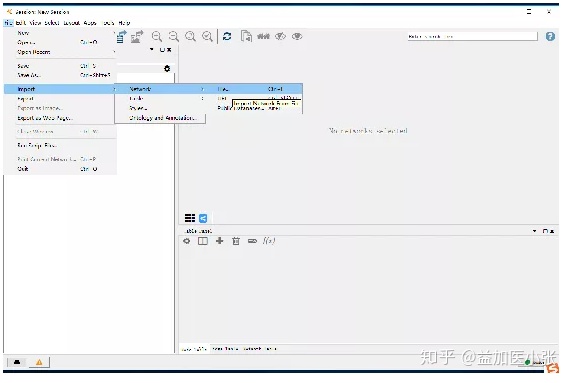Click the Enter search term field
The height and width of the screenshot is (383, 571).
472,36
